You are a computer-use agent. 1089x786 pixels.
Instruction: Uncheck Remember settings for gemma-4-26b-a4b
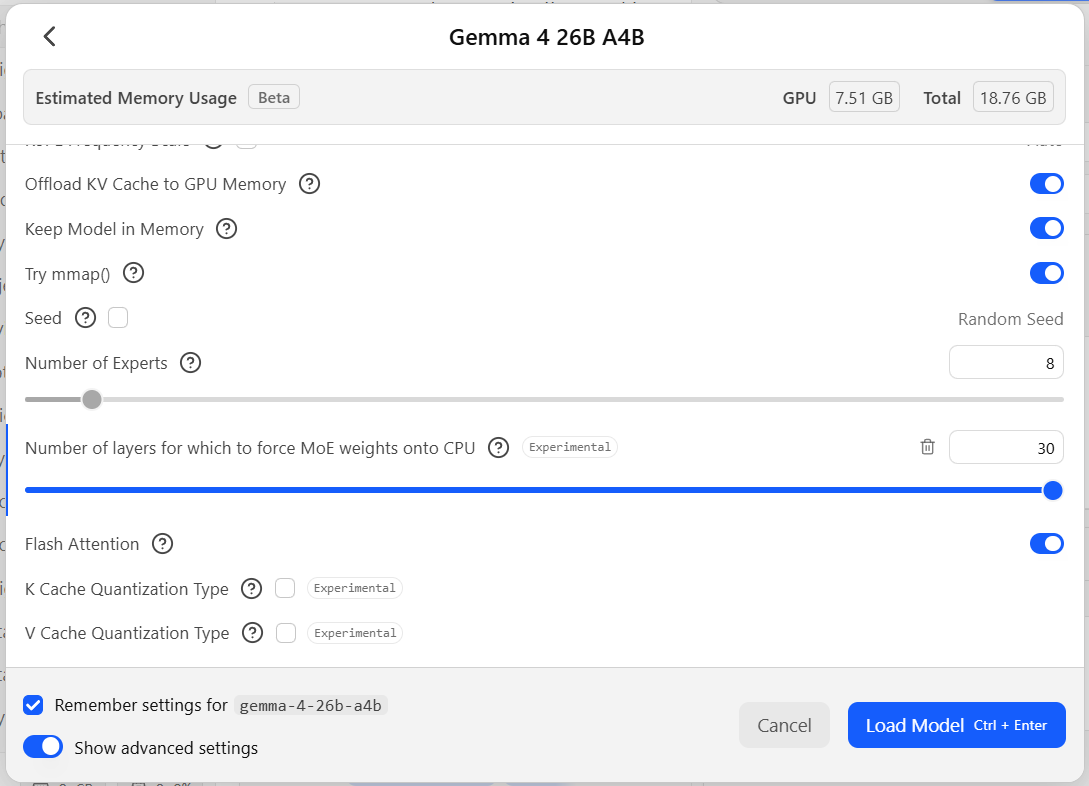pyautogui.click(x=34, y=705)
